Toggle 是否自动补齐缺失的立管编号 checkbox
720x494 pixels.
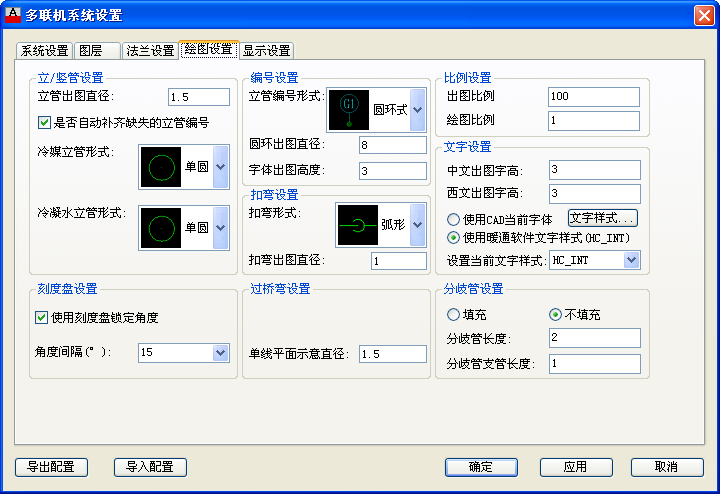44,123
